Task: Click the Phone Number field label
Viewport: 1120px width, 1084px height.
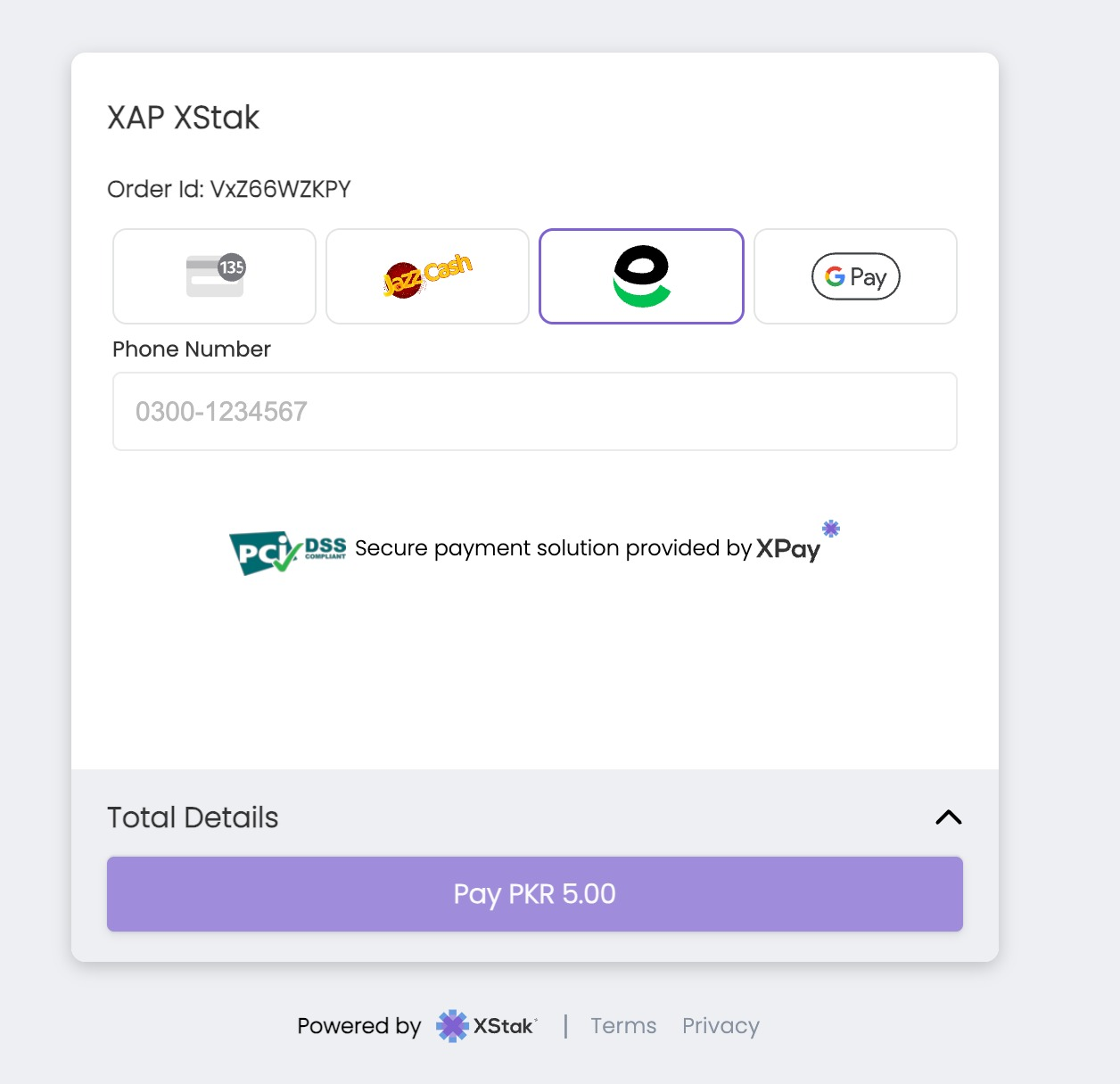Action: click(x=192, y=349)
